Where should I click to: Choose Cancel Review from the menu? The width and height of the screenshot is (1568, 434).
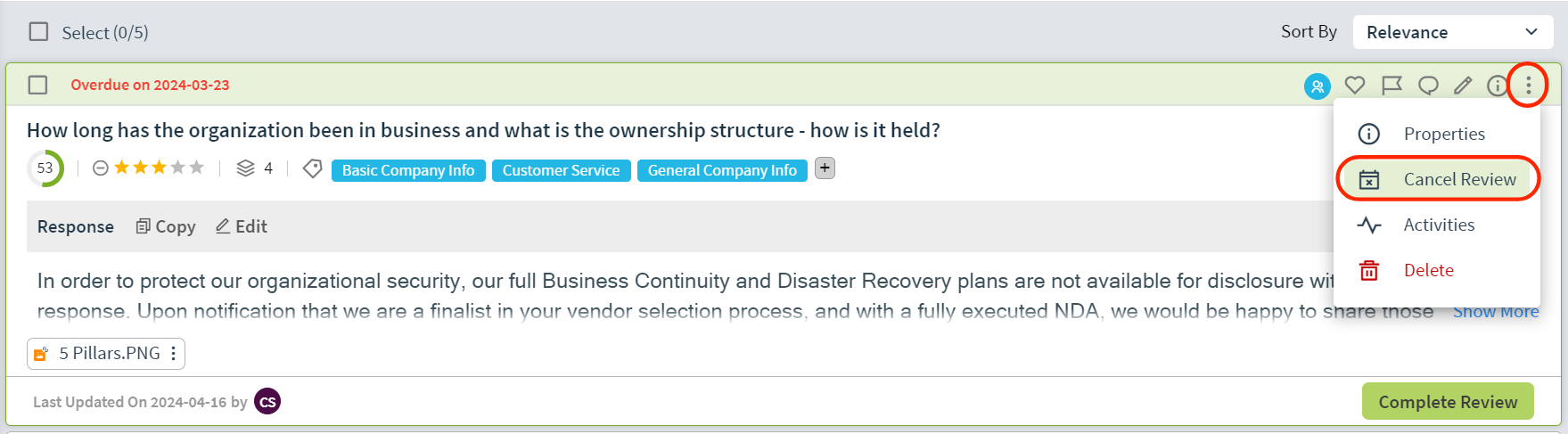pos(1438,179)
